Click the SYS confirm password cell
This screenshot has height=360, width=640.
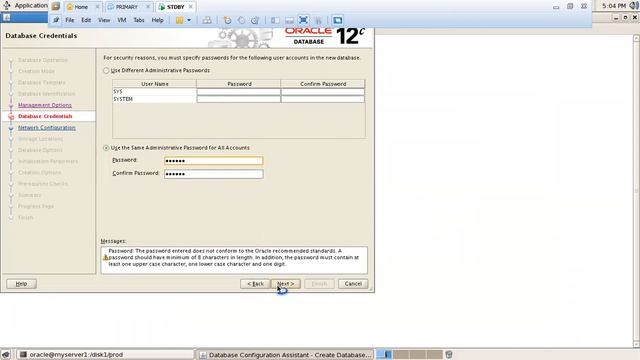pyautogui.click(x=322, y=92)
